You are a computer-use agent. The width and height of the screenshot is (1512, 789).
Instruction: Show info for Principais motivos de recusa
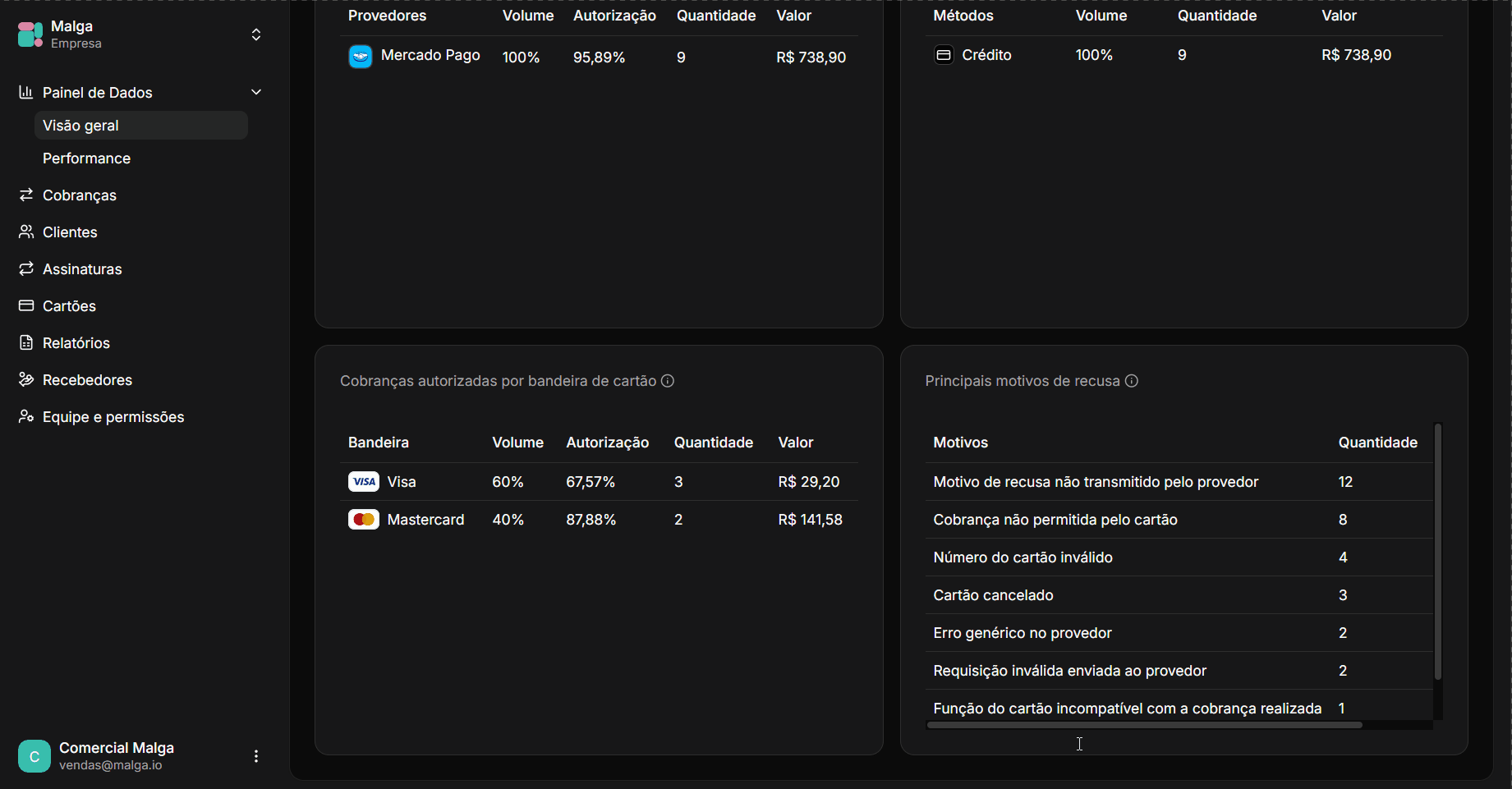point(1132,381)
